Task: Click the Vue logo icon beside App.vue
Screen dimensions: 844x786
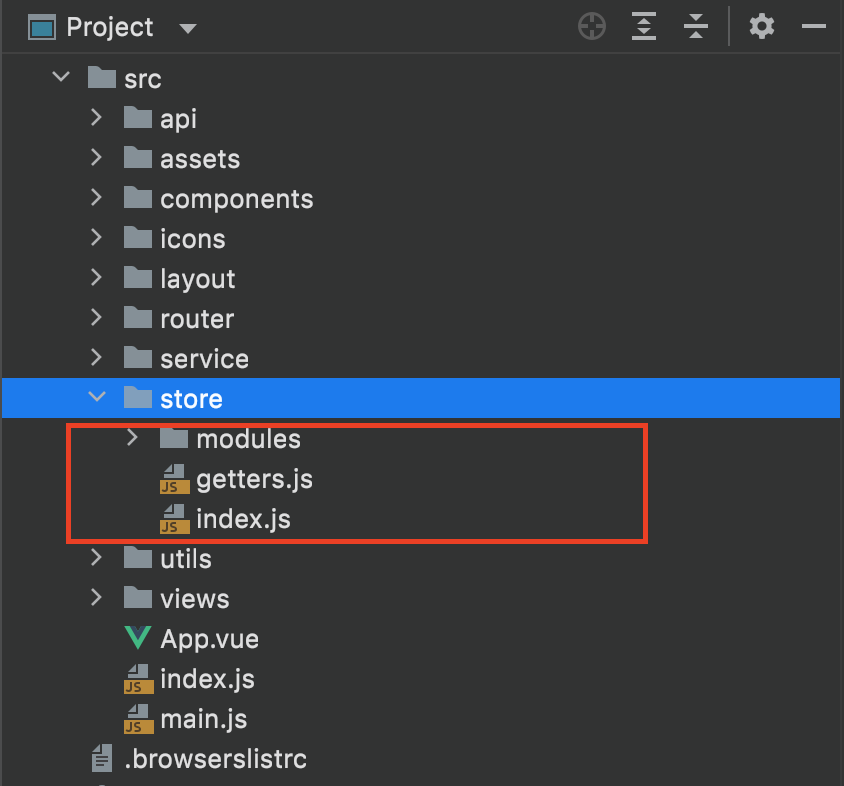Action: (x=137, y=639)
